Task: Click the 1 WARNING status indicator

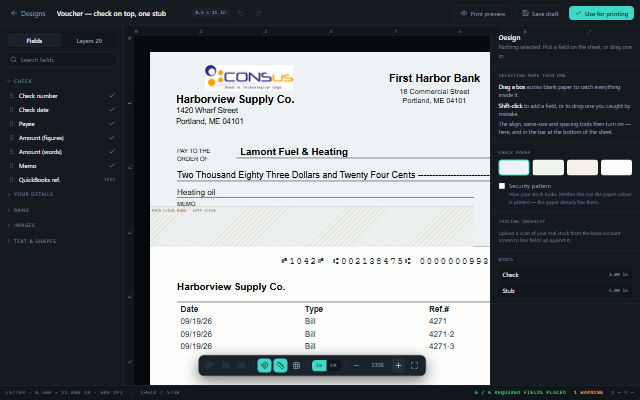Action: 588,393
